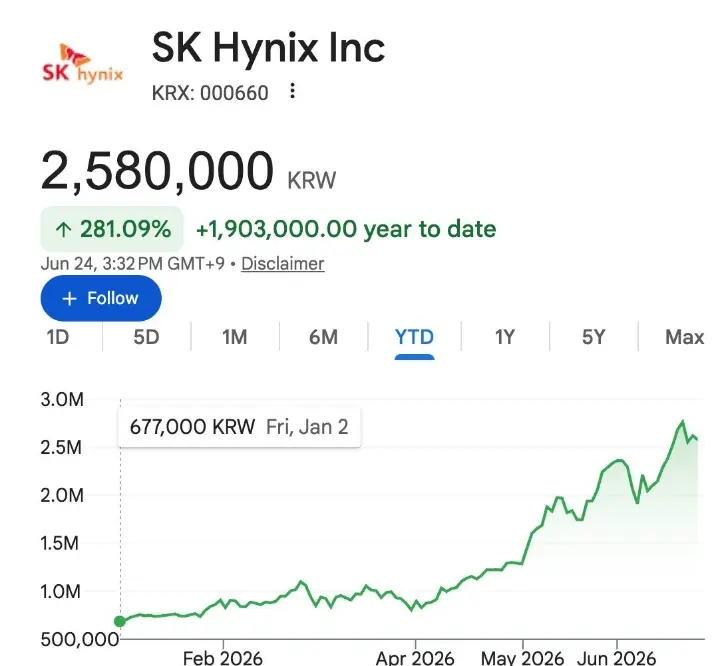Click the green dot at chart start
This screenshot has width=719, height=666.
120,622
